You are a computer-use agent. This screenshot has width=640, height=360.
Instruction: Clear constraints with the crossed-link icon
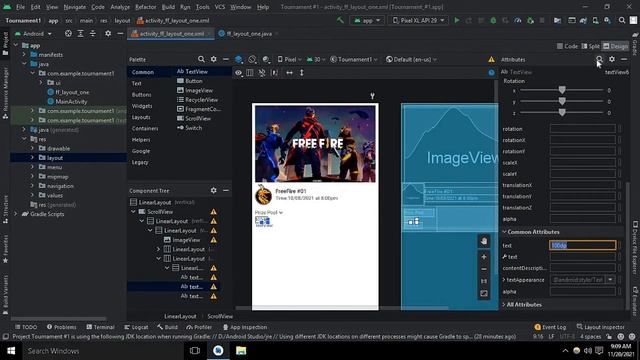262,73
